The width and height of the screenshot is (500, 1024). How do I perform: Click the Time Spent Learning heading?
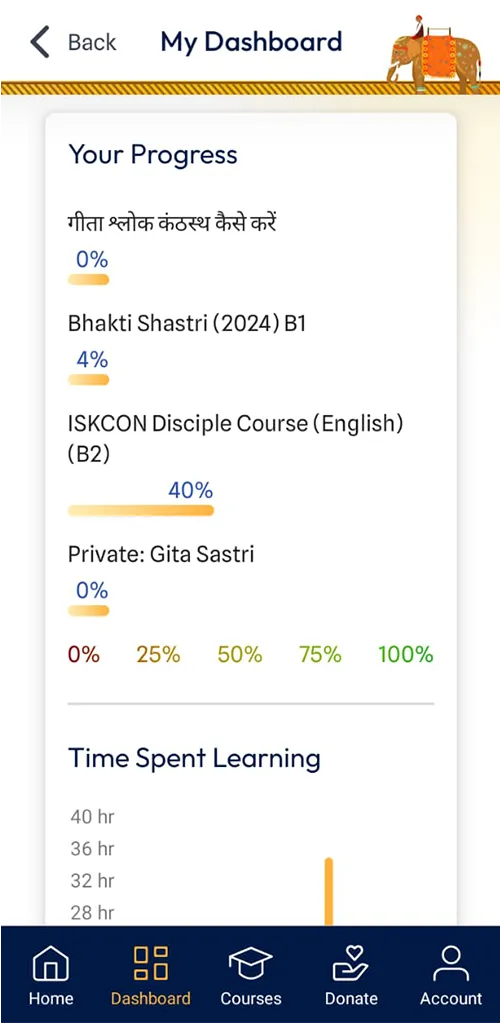click(195, 758)
